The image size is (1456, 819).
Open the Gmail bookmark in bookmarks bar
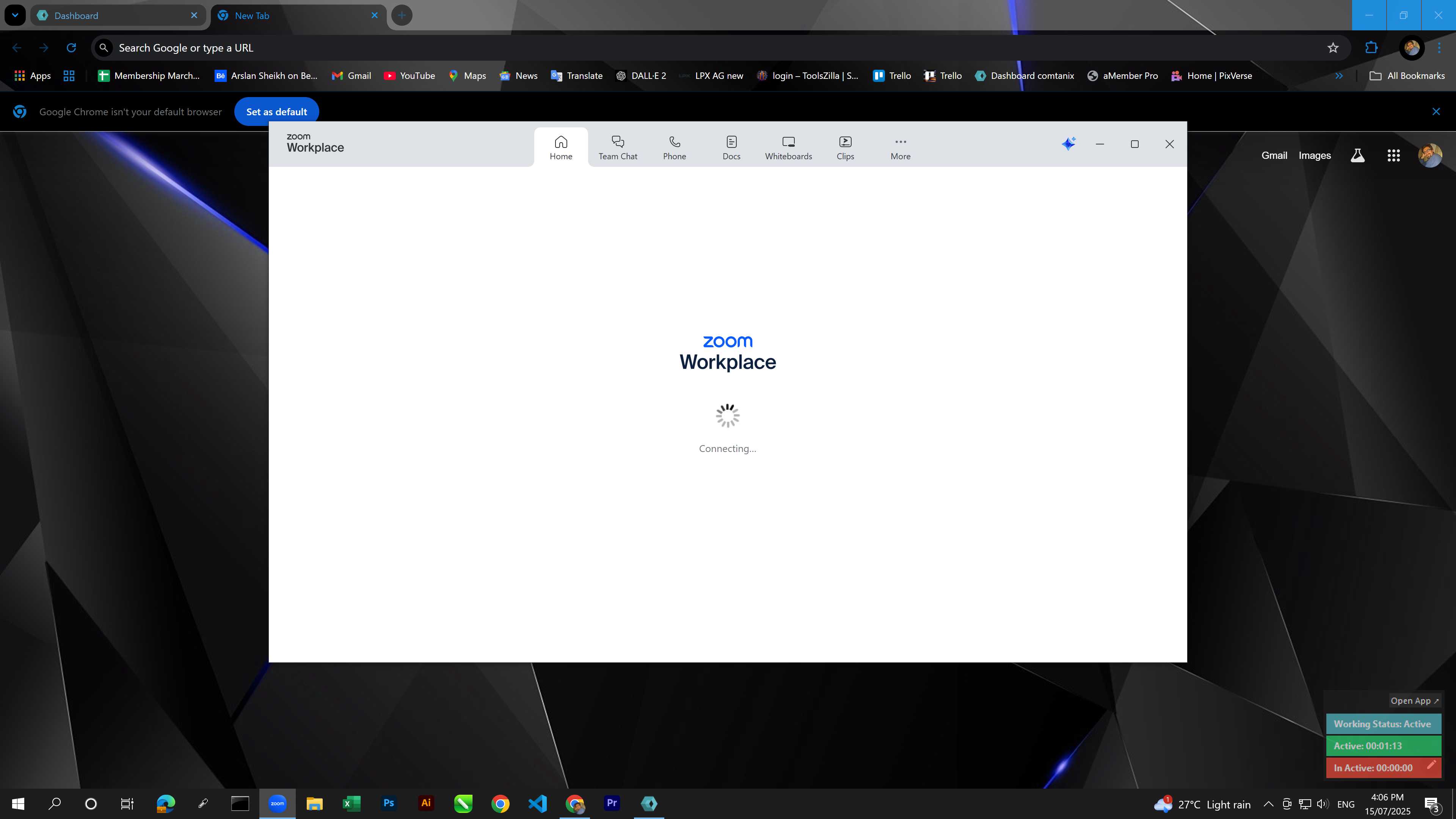(351, 76)
